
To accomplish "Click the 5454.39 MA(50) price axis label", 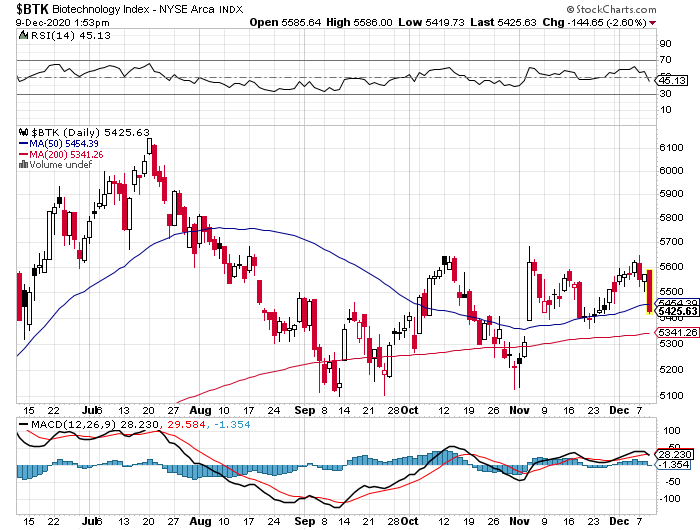I will tap(671, 301).
